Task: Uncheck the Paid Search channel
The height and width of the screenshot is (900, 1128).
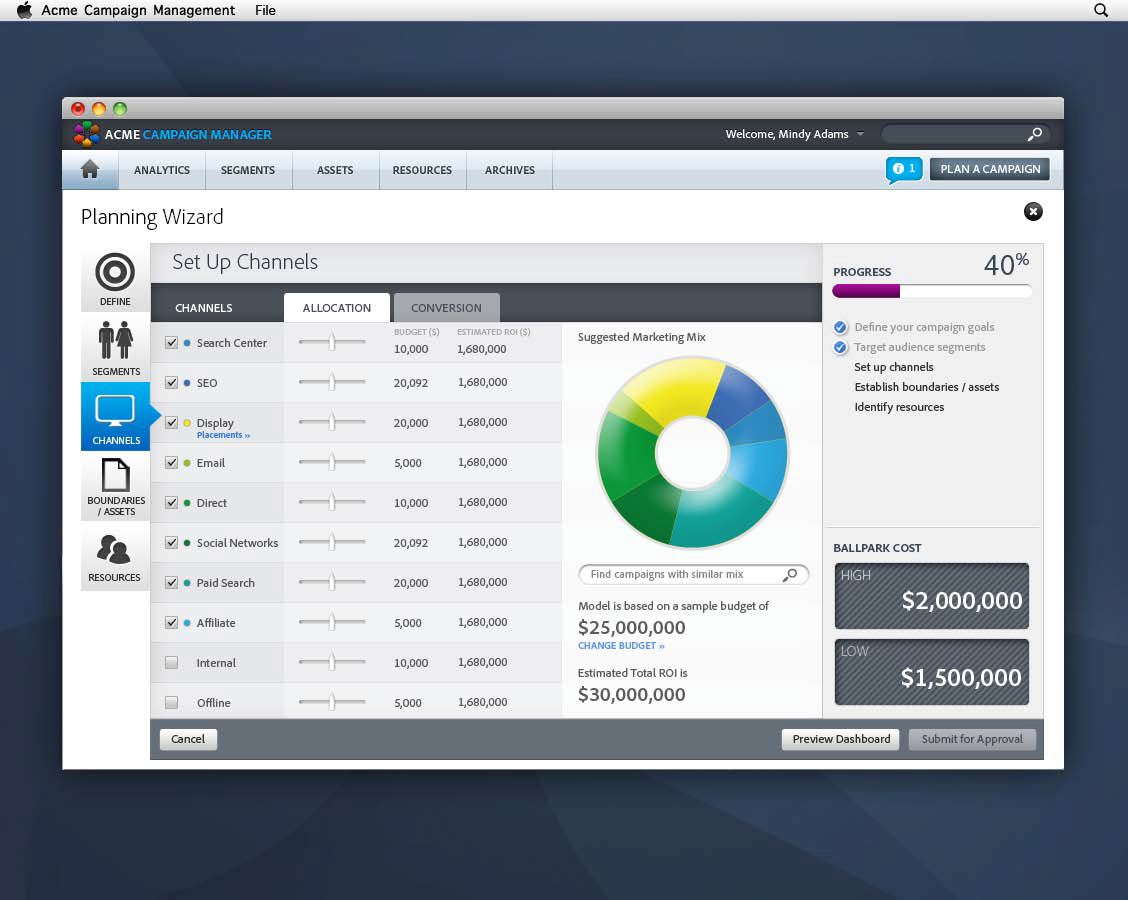Action: 171,582
